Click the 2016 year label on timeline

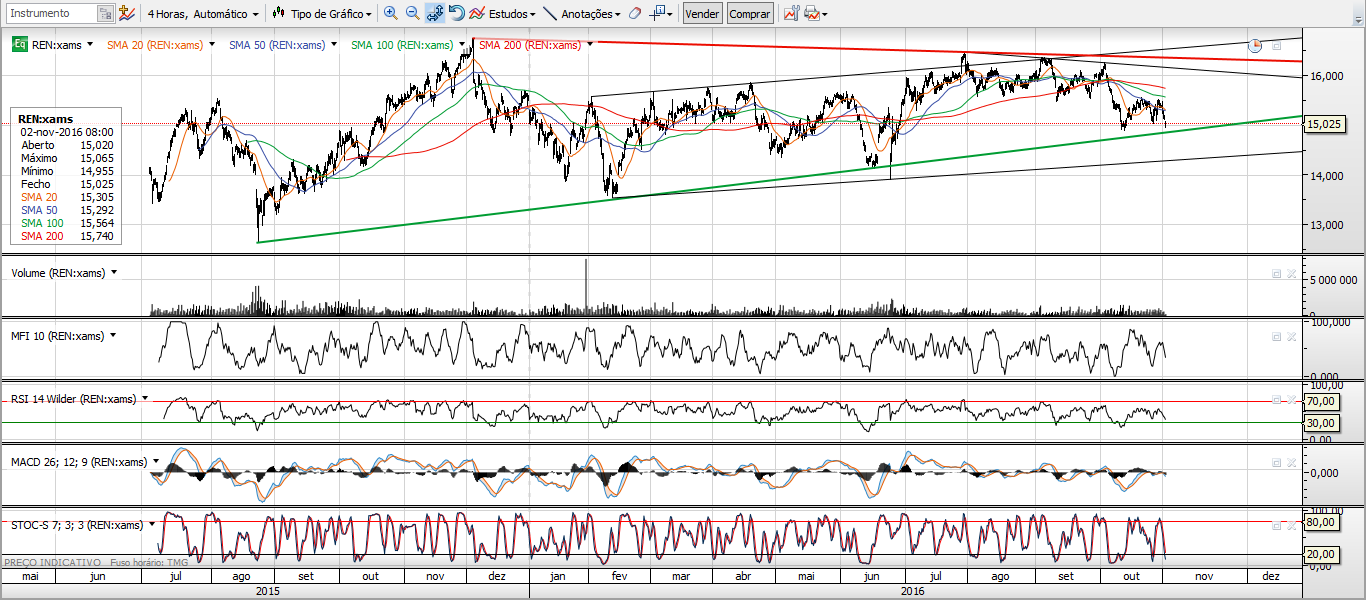[913, 591]
